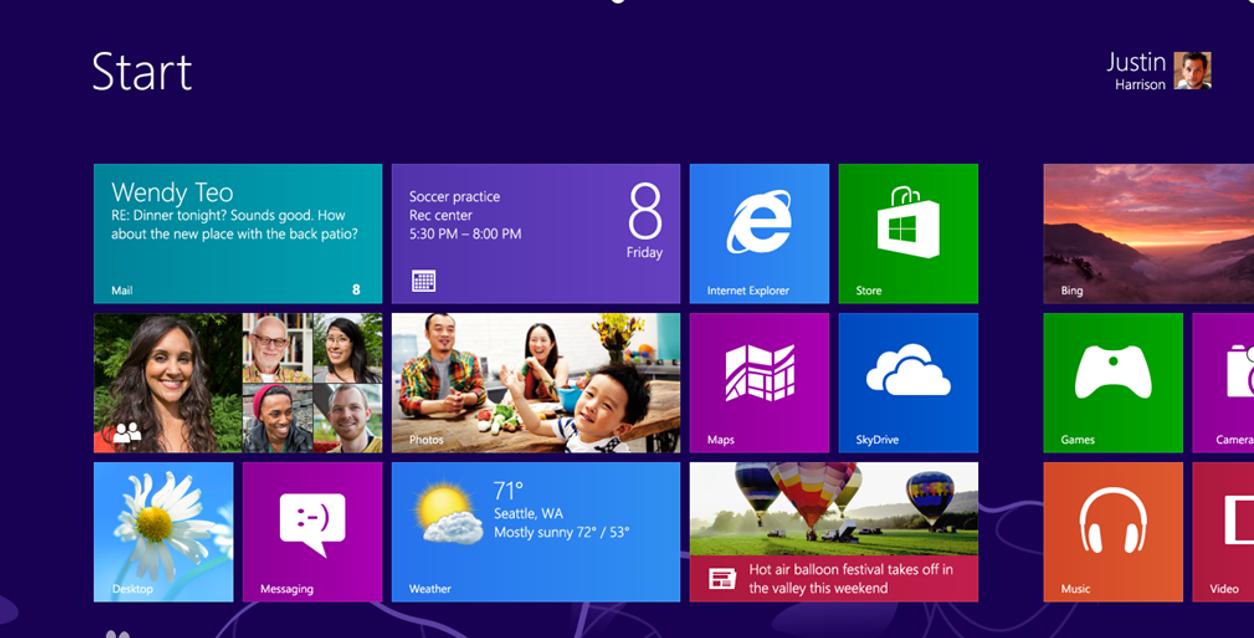Viewport: 1254px width, 638px height.
Task: Open the Desktop daisy tile
Action: [163, 532]
